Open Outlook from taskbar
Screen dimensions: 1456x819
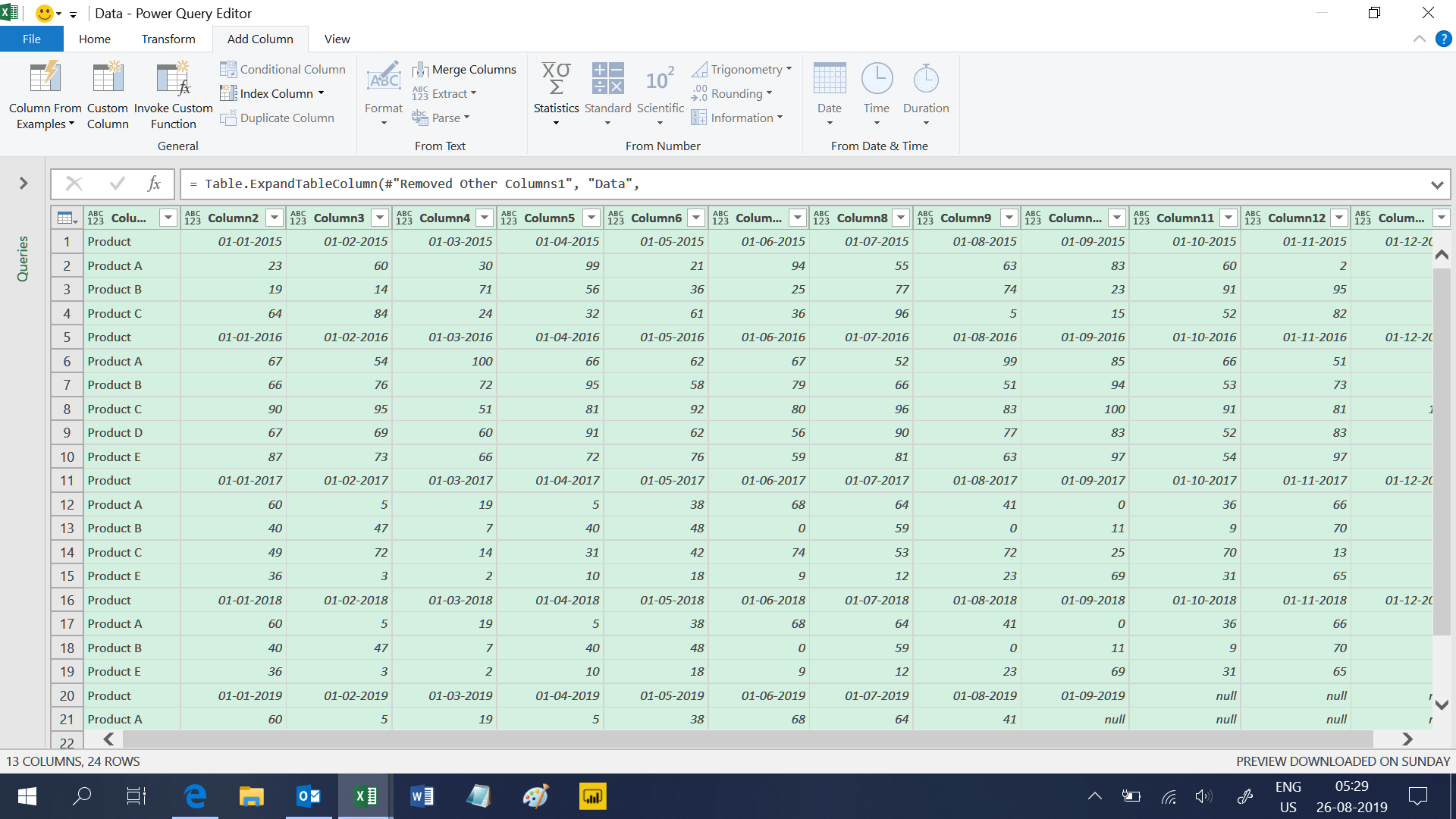(309, 796)
